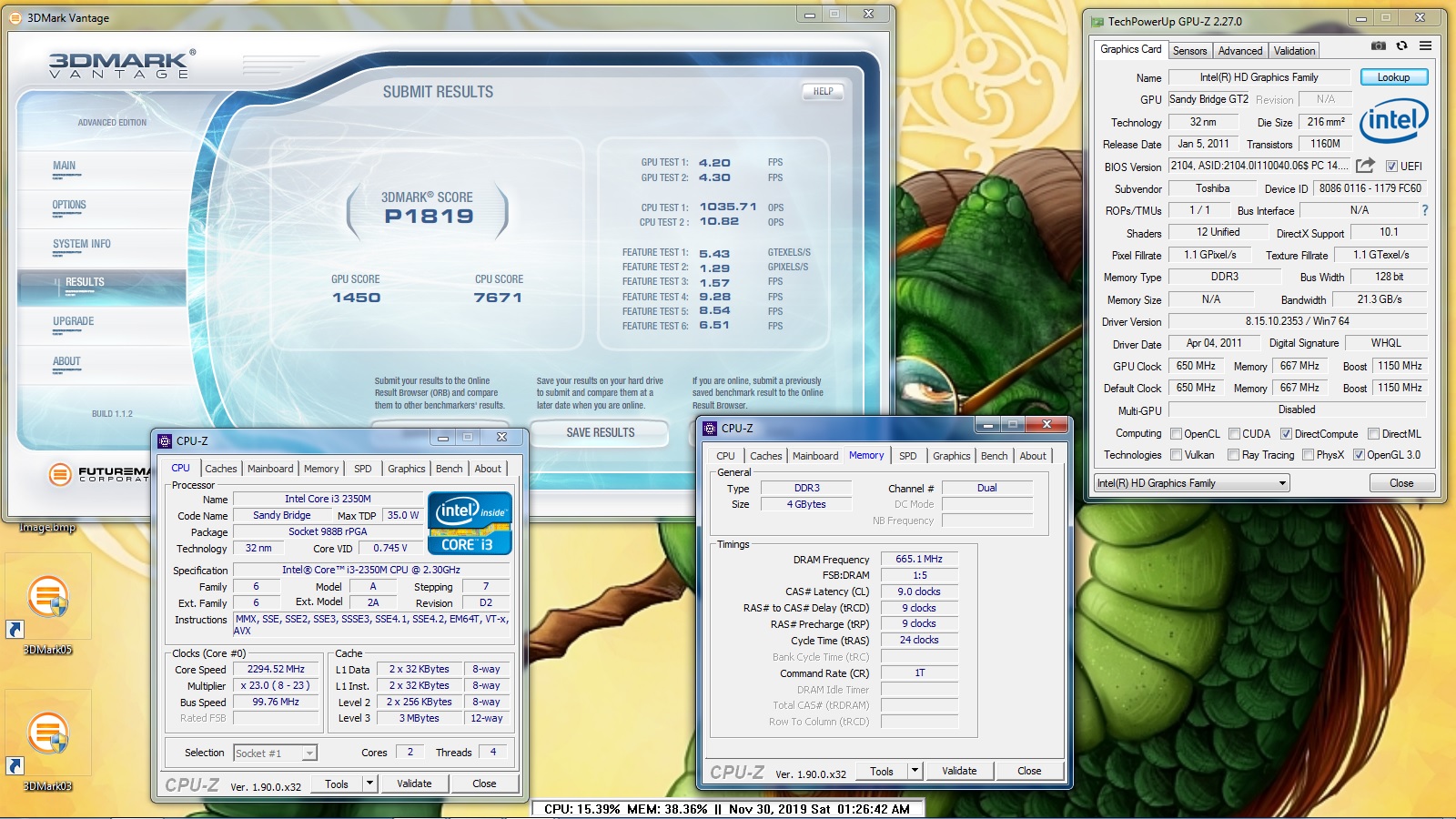Open SPD tab in CPU-Z Memory window

[x=907, y=456]
